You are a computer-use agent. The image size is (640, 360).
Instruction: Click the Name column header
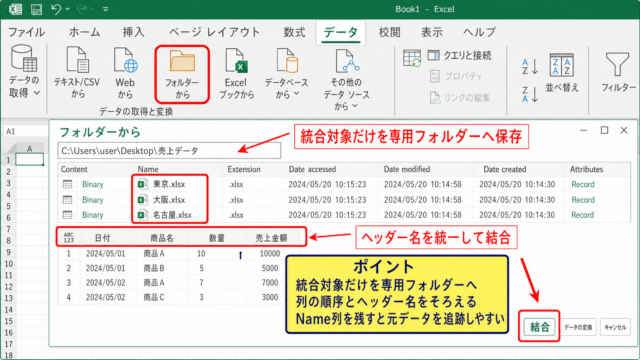pyautogui.click(x=148, y=169)
